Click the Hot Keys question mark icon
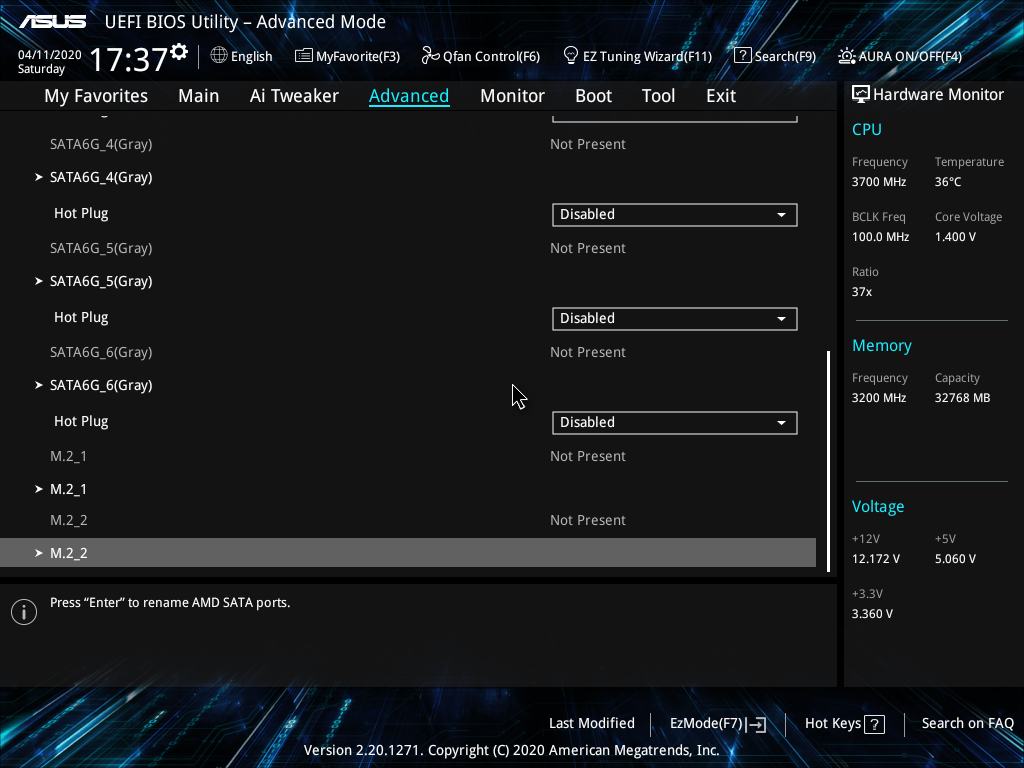1024x768 pixels. pos(874,724)
